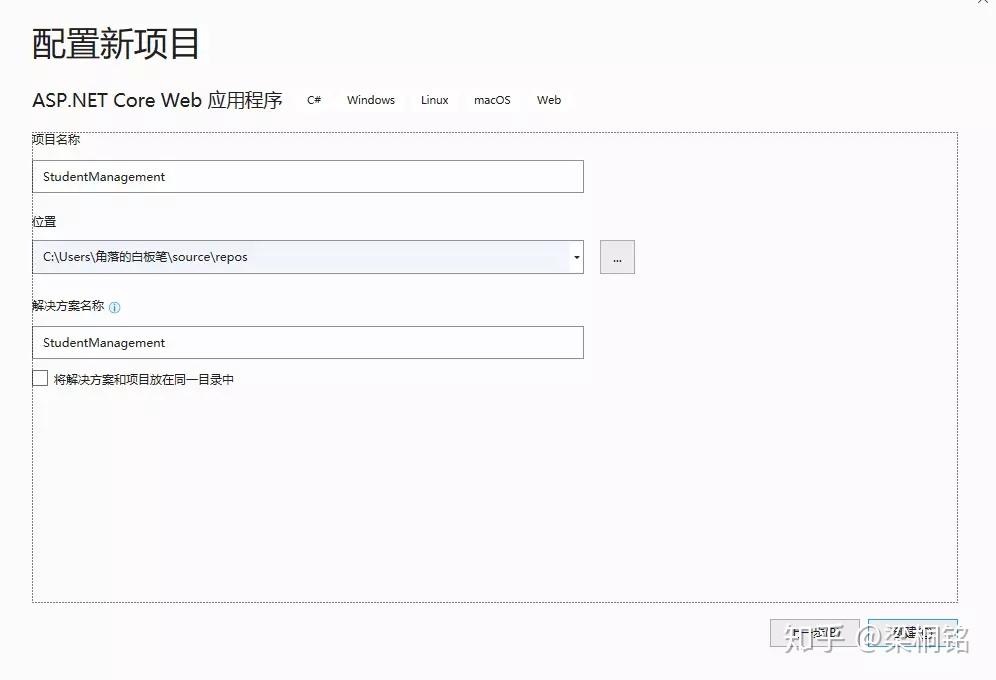This screenshot has height=680, width=996.
Task: Select the macOS platform tag
Action: pos(492,100)
